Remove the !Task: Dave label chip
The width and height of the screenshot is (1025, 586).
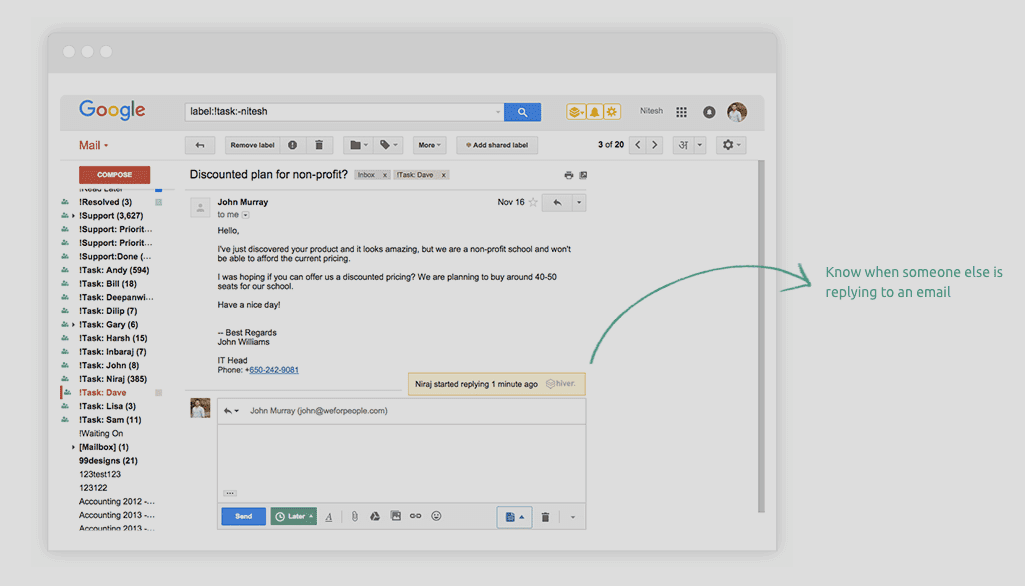(443, 175)
